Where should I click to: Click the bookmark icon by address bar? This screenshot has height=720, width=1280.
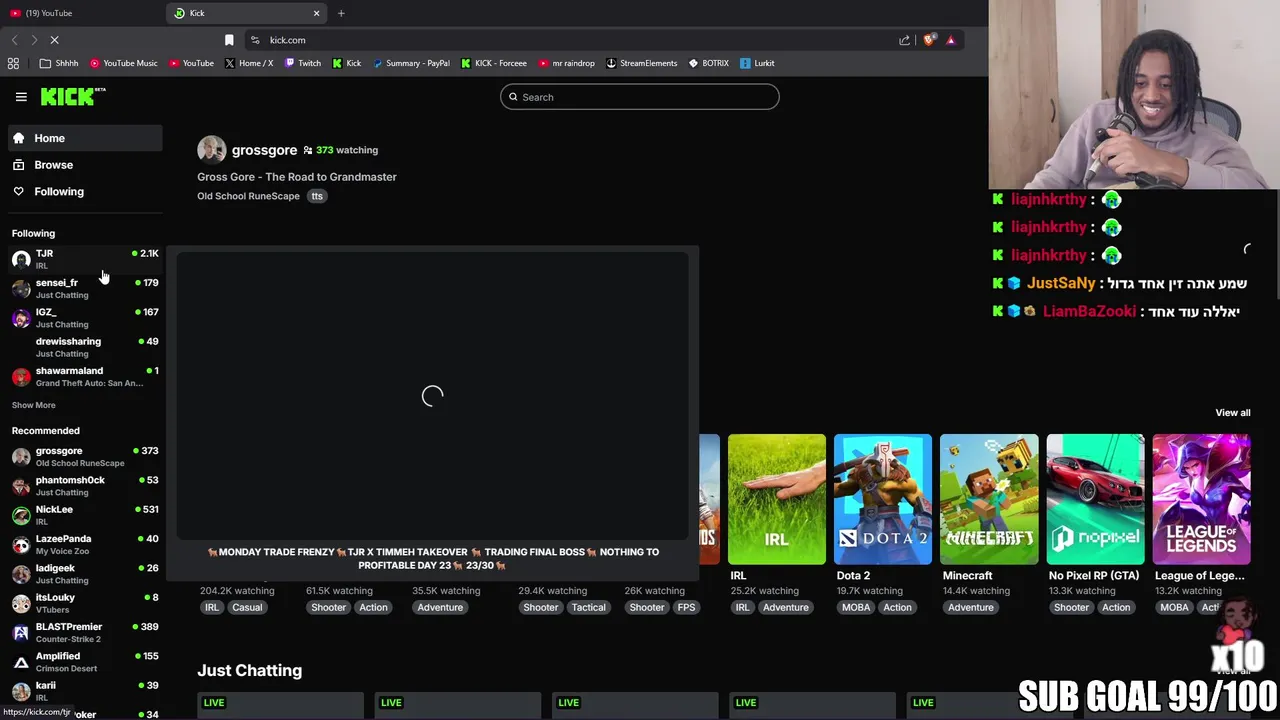229,40
